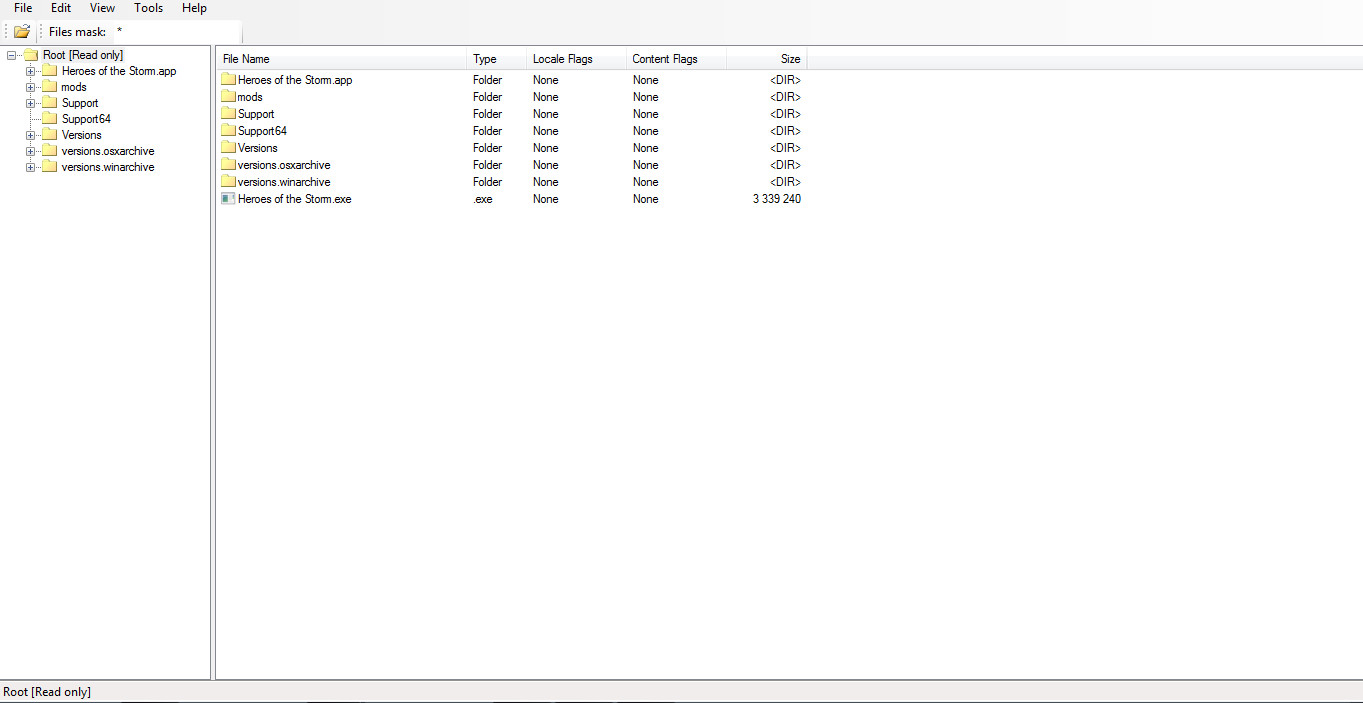This screenshot has height=703, width=1363.
Task: Click Versions folder icon in file list
Action: click(x=228, y=148)
